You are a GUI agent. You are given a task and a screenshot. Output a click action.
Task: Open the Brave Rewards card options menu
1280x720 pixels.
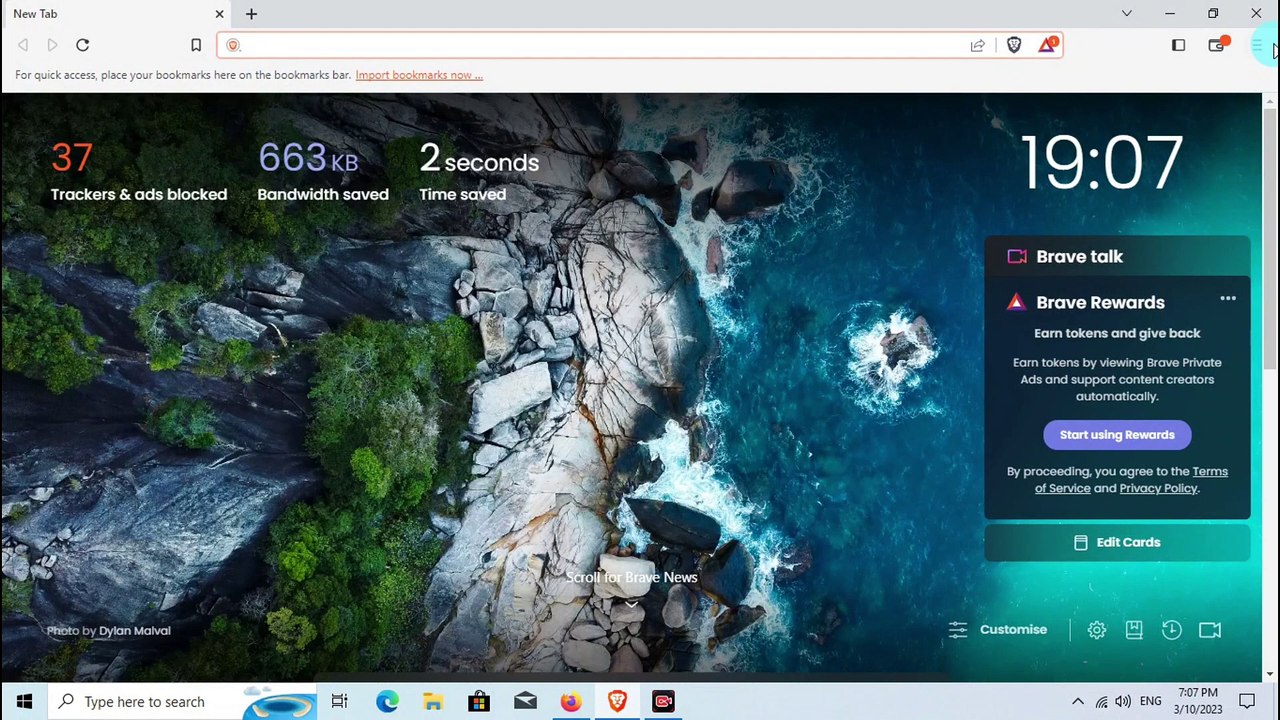pos(1228,299)
